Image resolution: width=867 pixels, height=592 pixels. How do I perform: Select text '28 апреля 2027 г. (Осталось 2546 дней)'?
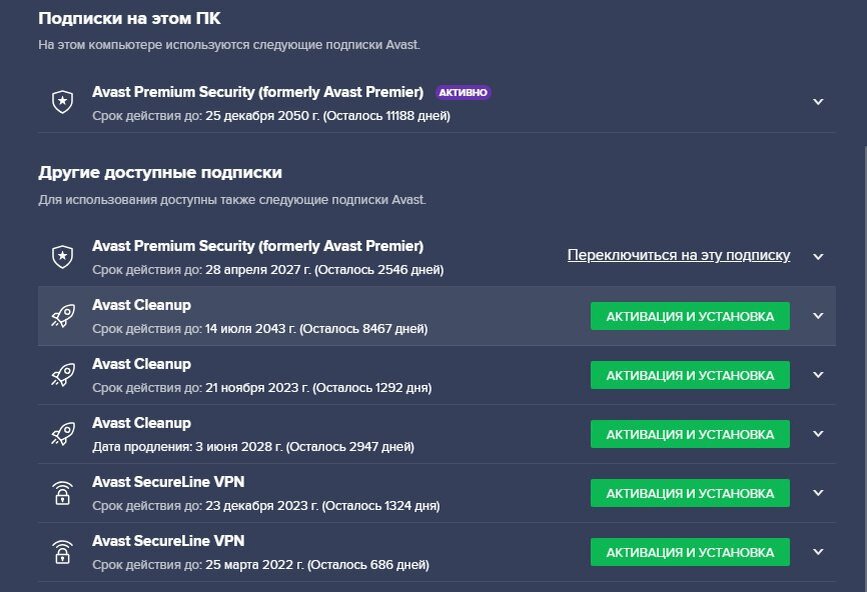[x=324, y=270]
